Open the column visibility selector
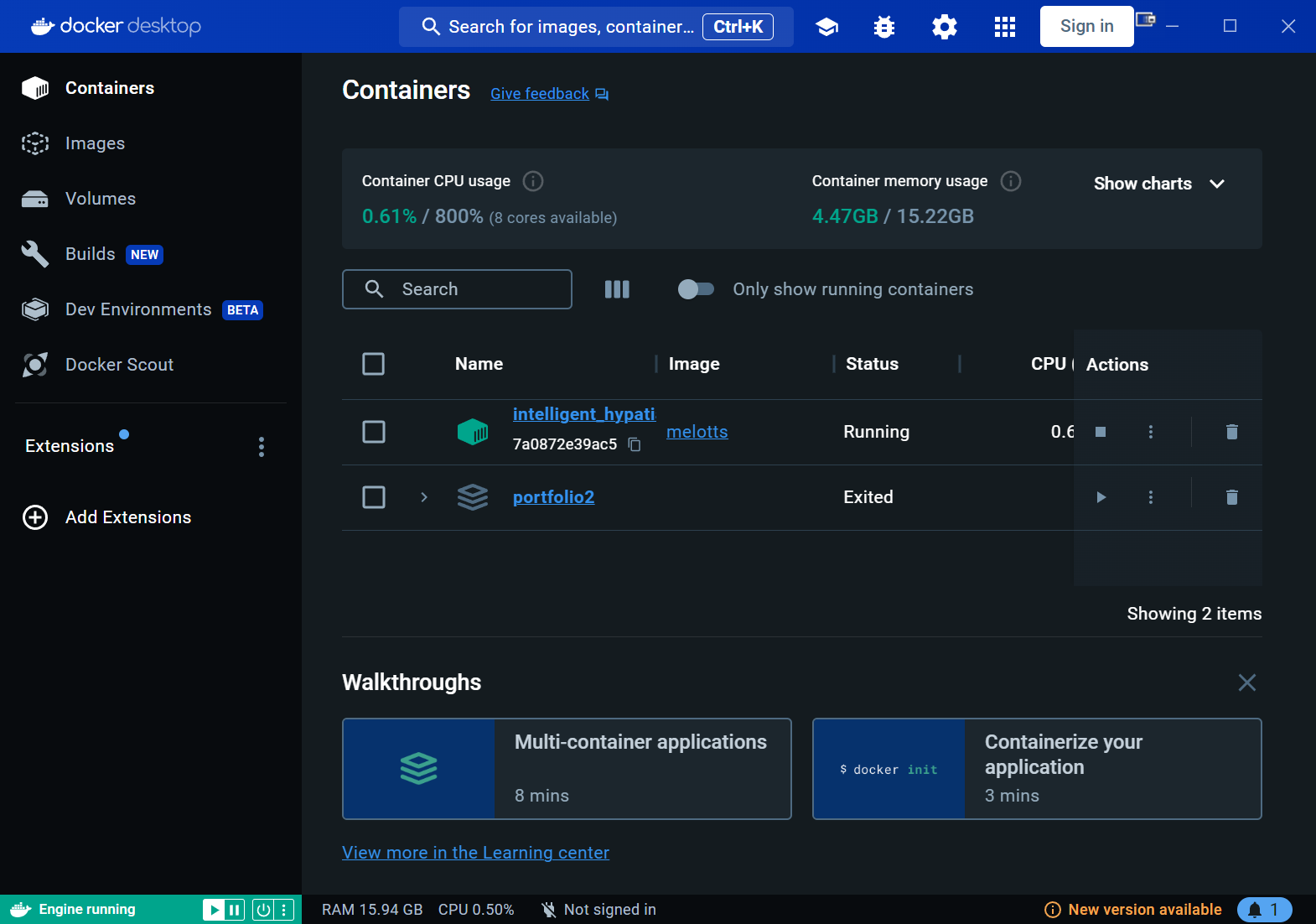1316x924 pixels. (x=617, y=289)
